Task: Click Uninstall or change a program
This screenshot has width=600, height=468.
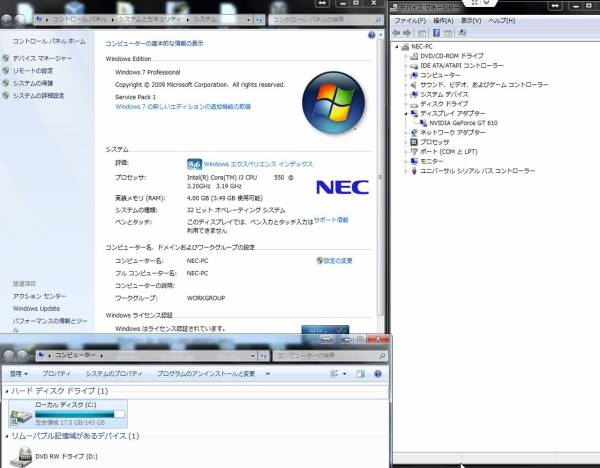Action: (205, 374)
